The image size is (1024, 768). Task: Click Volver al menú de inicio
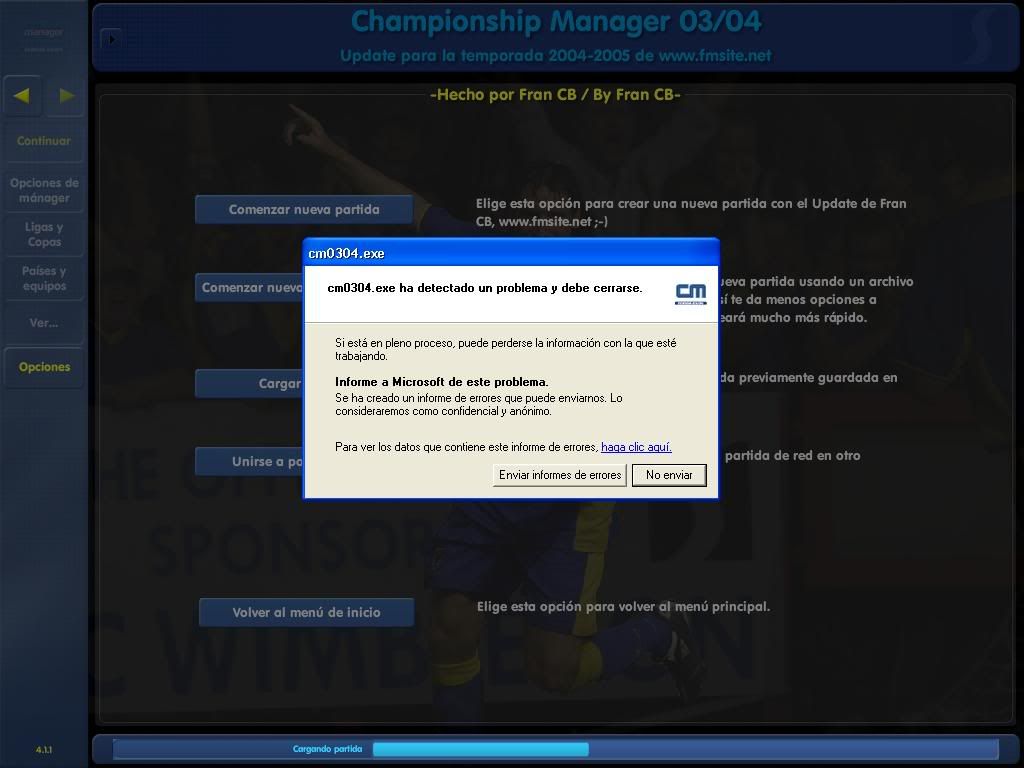point(306,613)
